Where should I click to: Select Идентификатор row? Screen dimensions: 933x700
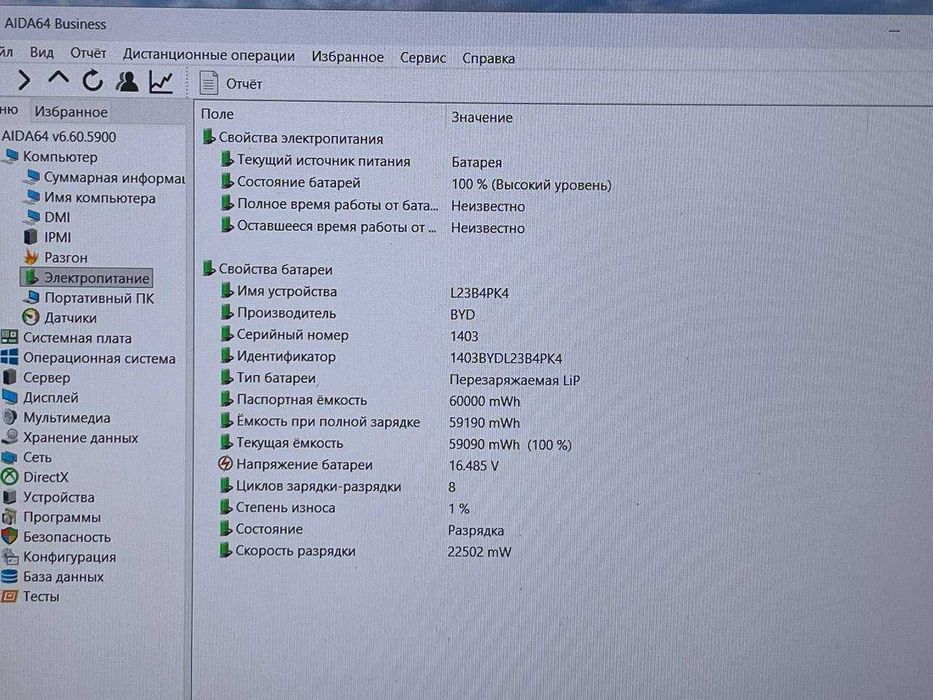click(x=391, y=357)
